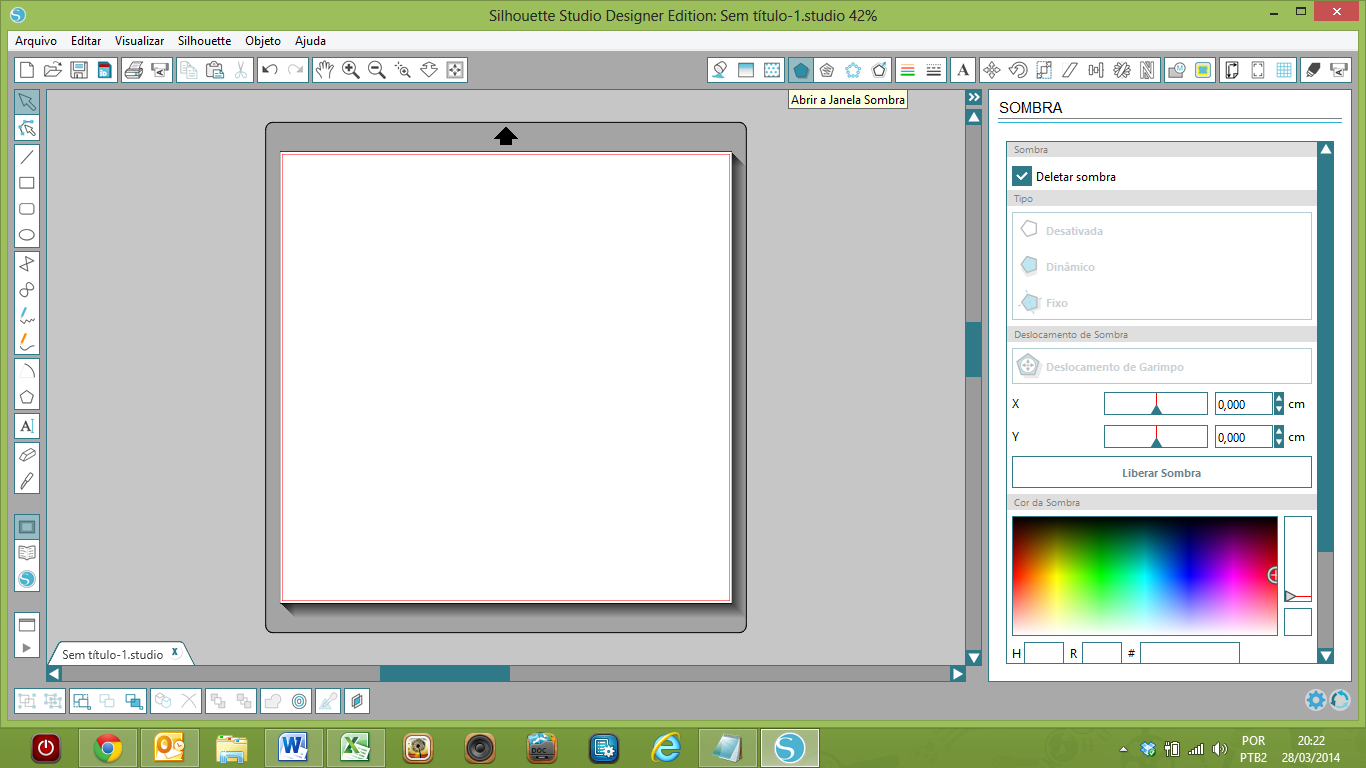
Task: Choose the Ellipse drawing tool
Action: click(27, 236)
